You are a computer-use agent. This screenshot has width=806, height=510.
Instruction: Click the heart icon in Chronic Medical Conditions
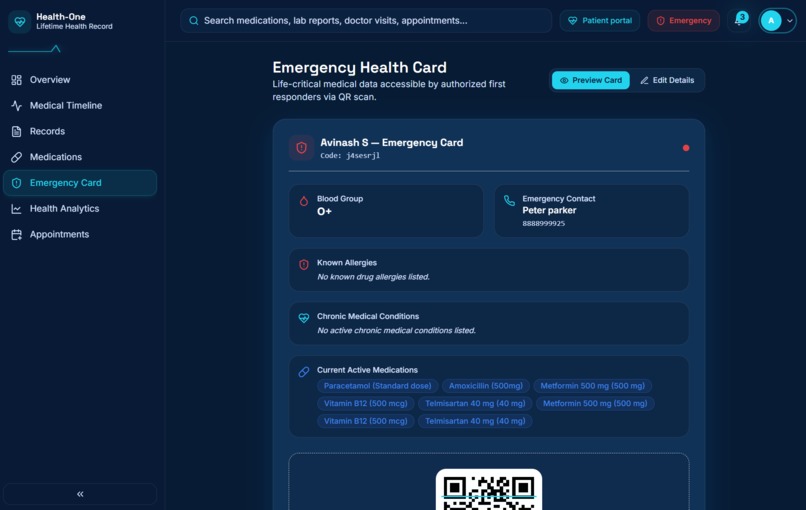pos(304,318)
